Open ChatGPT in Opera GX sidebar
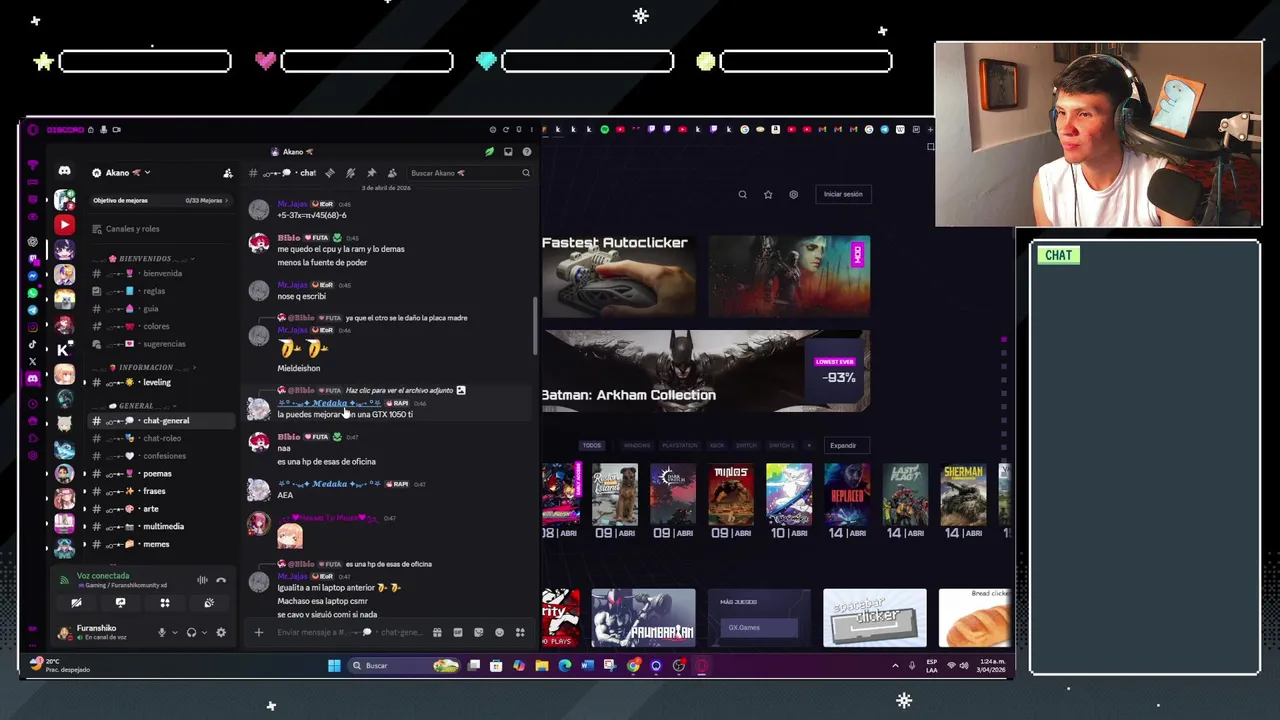This screenshot has width=1280, height=720. [33, 242]
